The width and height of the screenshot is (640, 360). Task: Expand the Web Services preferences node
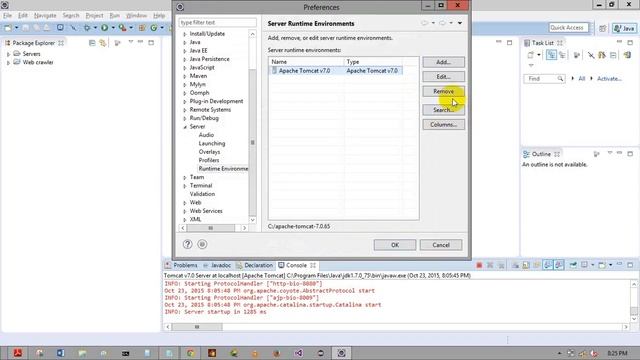[x=185, y=211]
